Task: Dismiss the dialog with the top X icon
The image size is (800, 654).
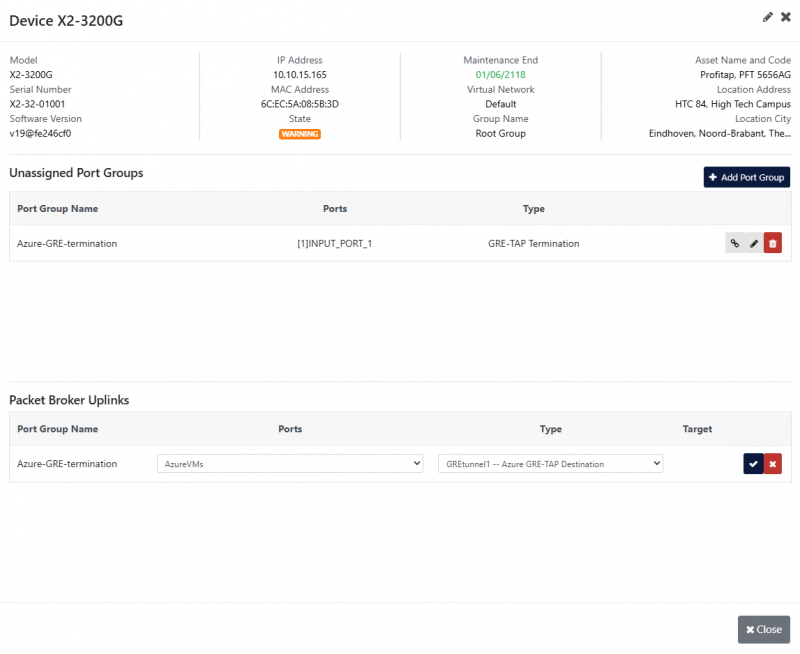Action: pos(785,17)
